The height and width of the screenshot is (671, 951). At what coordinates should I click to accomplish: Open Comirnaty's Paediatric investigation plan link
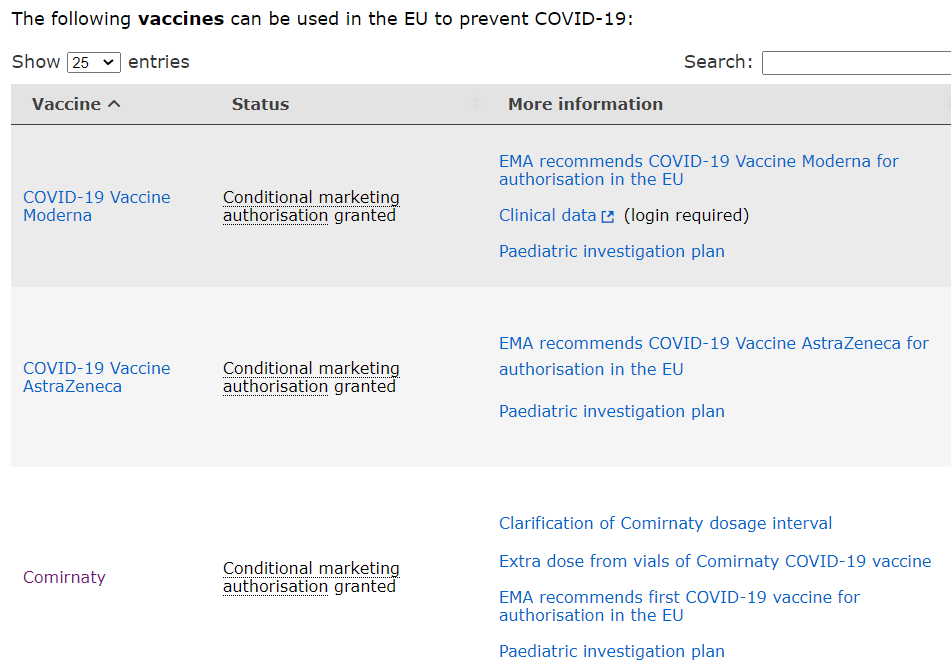[x=611, y=651]
